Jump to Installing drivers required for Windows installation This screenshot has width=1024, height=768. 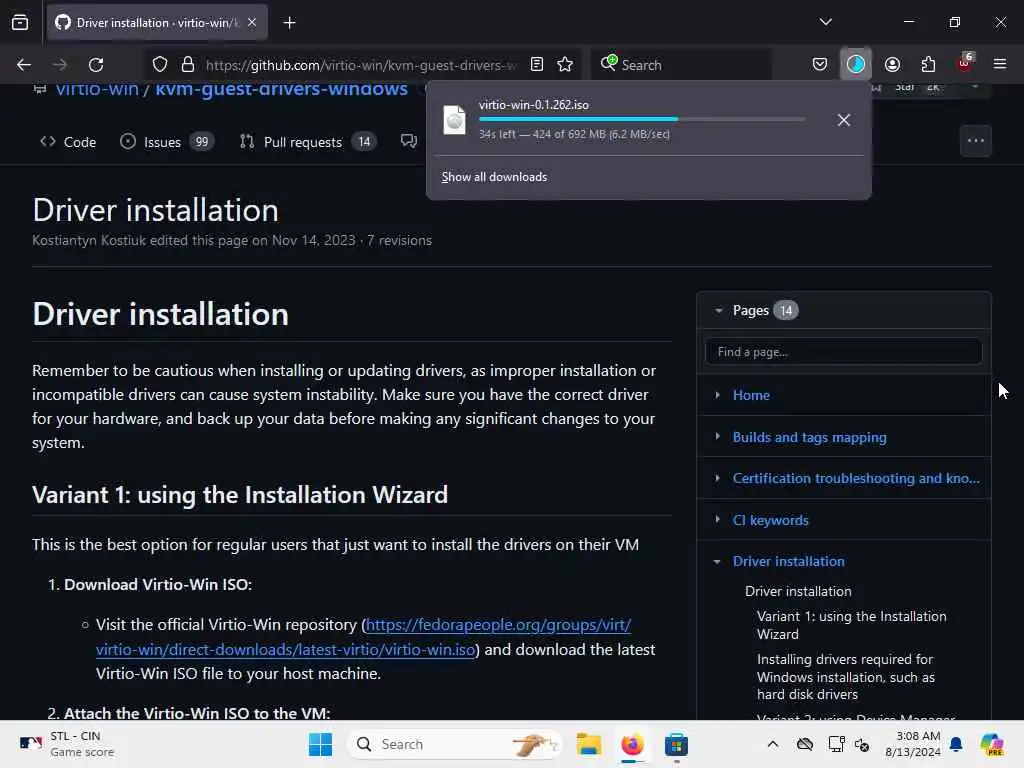(845, 677)
